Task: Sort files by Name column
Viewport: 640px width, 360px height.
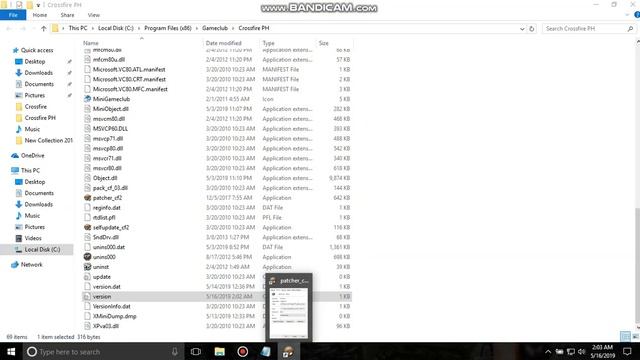Action: pyautogui.click(x=91, y=43)
